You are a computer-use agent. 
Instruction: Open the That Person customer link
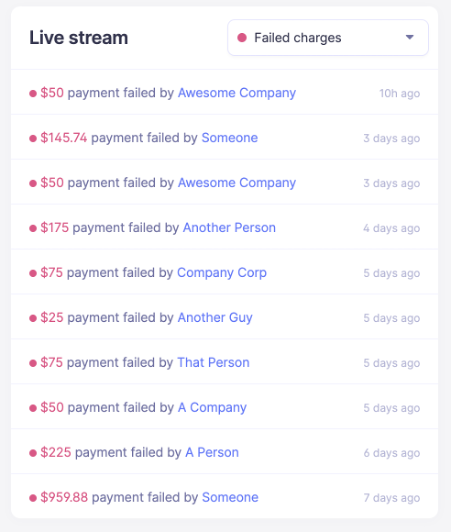213,363
